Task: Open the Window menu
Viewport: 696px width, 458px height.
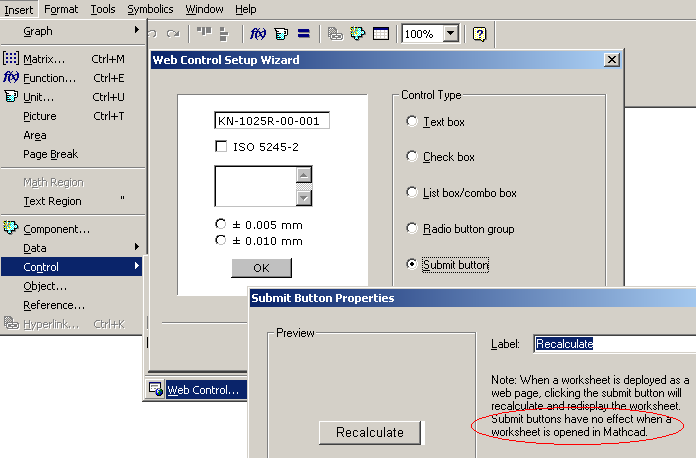Action: pyautogui.click(x=204, y=9)
